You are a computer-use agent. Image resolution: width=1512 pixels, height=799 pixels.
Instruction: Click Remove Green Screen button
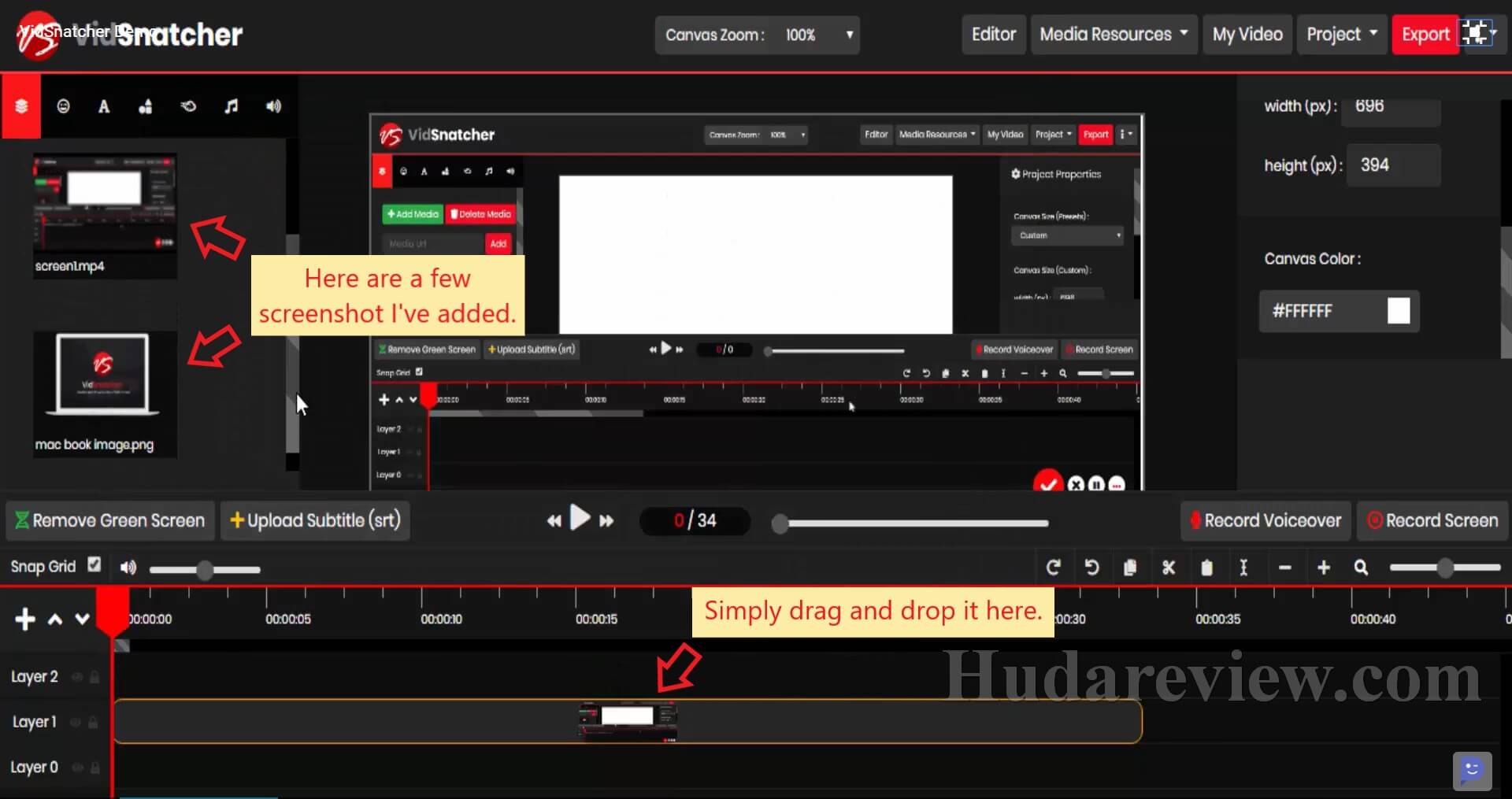pyautogui.click(x=110, y=520)
